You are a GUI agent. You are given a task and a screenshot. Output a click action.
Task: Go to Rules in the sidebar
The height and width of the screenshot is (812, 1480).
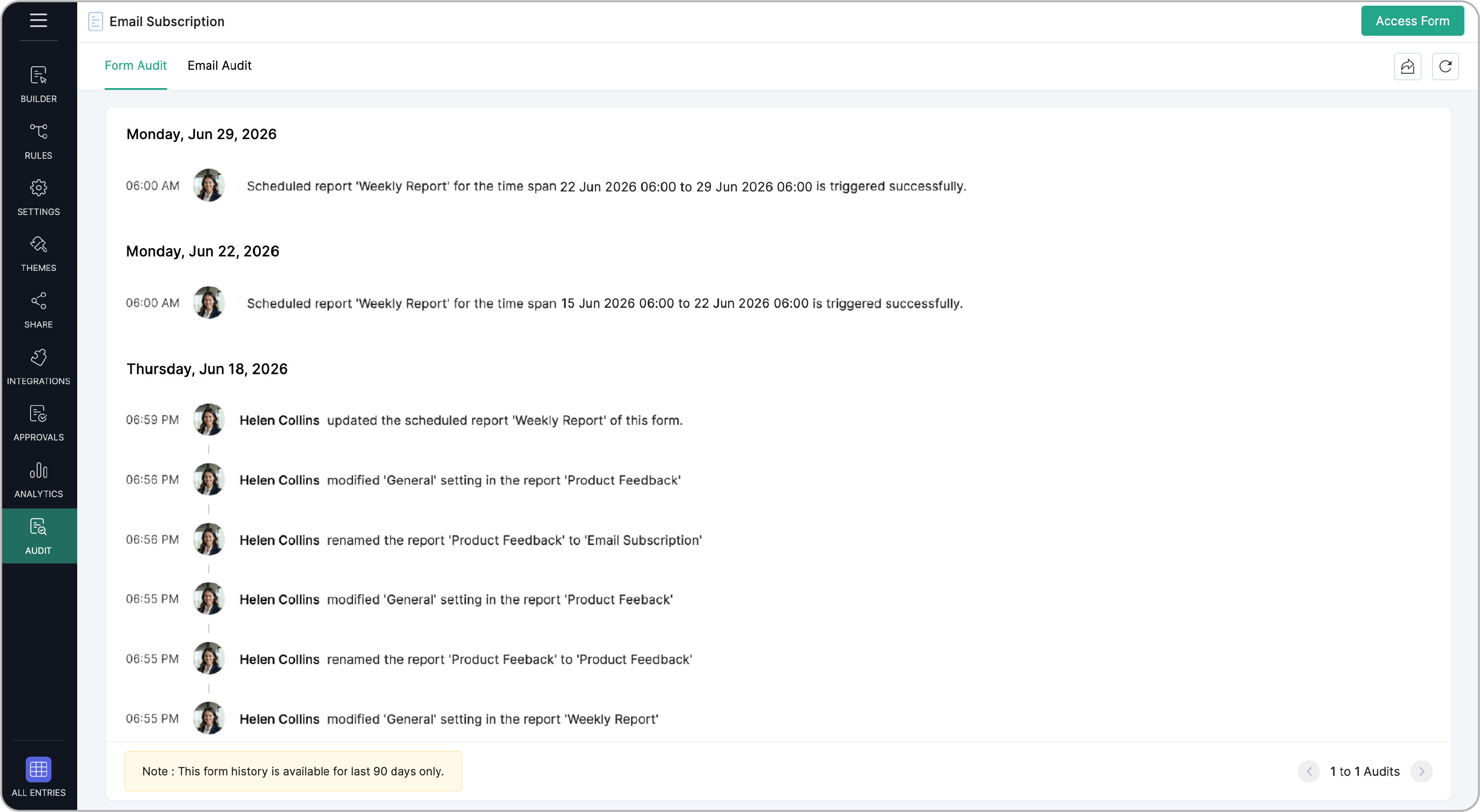(x=38, y=141)
